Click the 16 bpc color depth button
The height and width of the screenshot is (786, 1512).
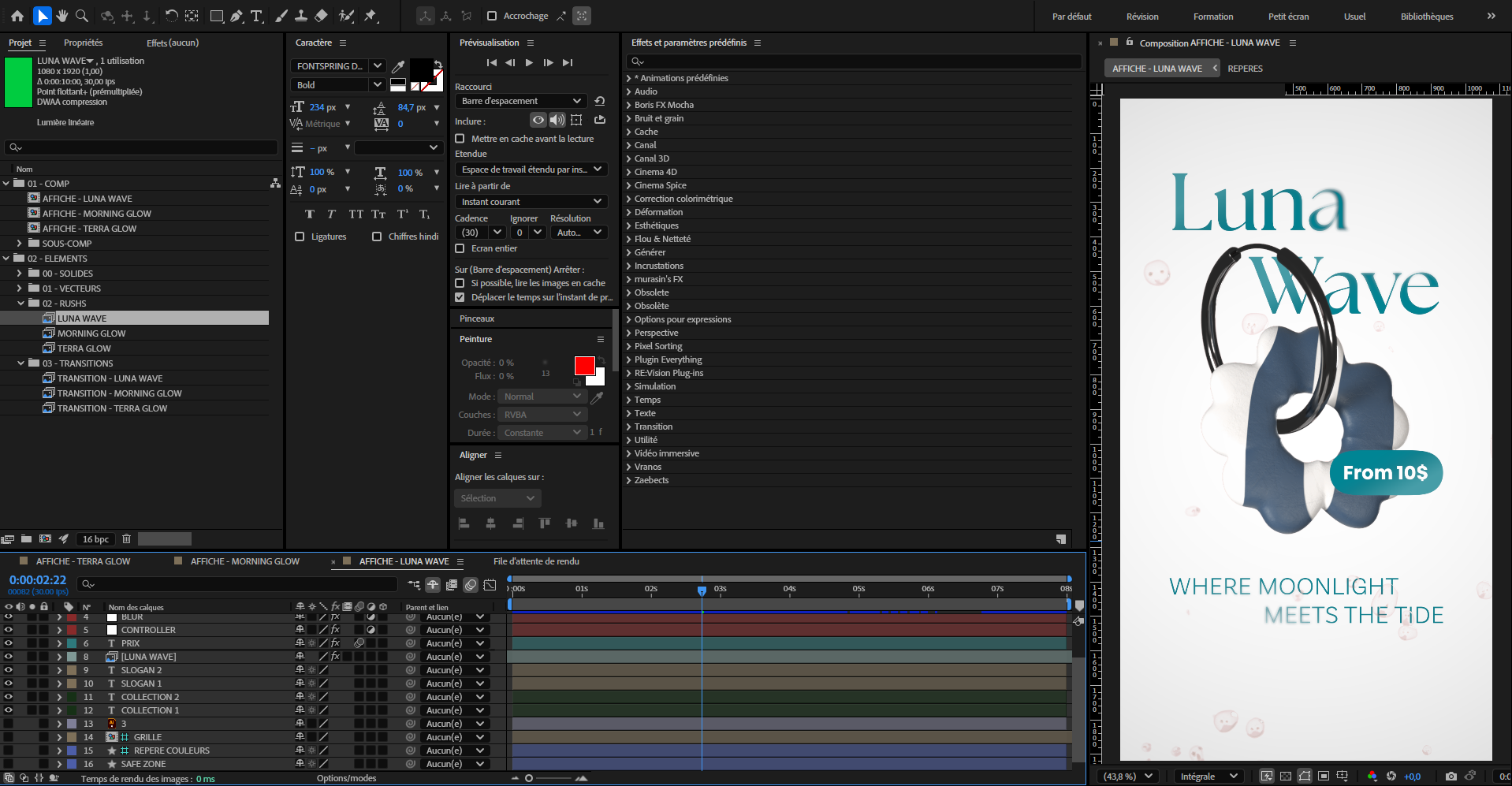point(95,539)
